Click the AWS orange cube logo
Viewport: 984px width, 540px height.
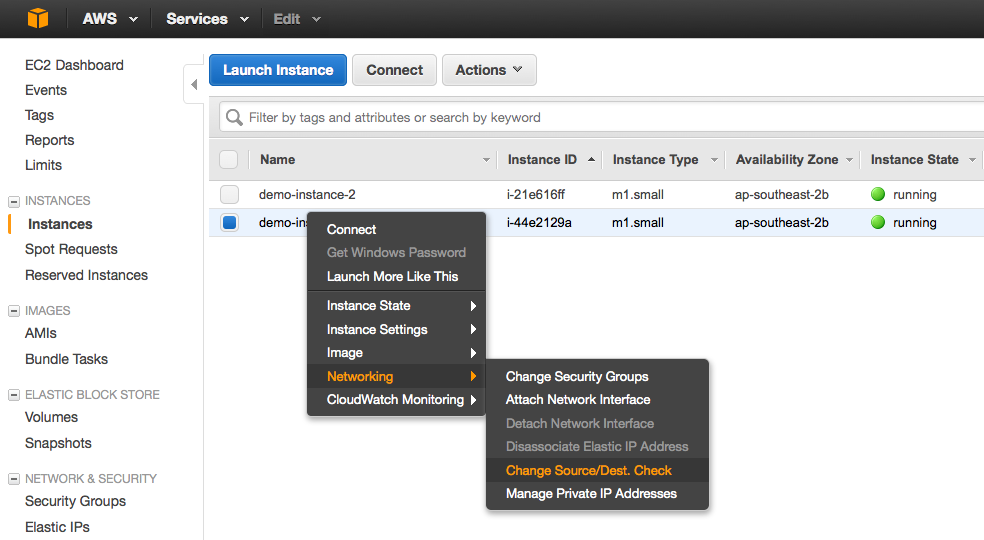[38, 18]
